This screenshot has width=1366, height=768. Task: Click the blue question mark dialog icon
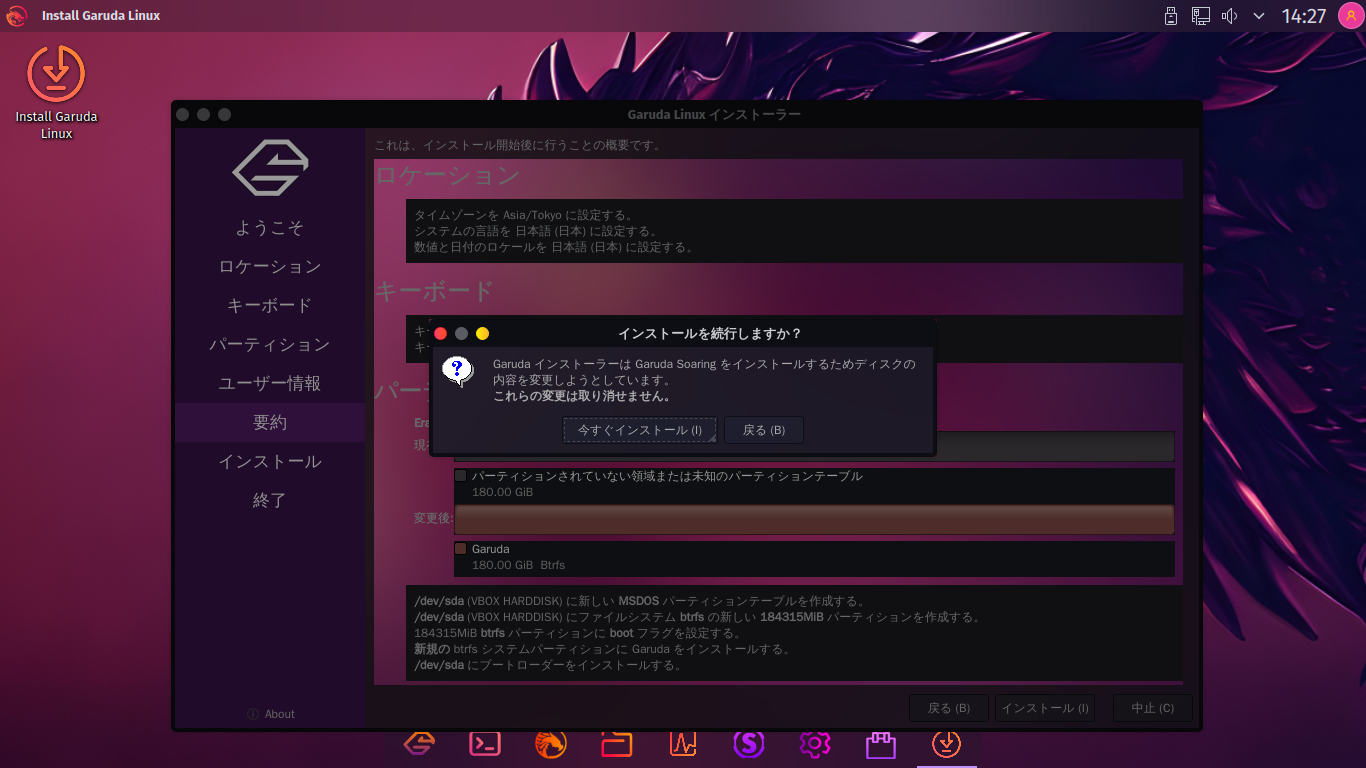[458, 372]
